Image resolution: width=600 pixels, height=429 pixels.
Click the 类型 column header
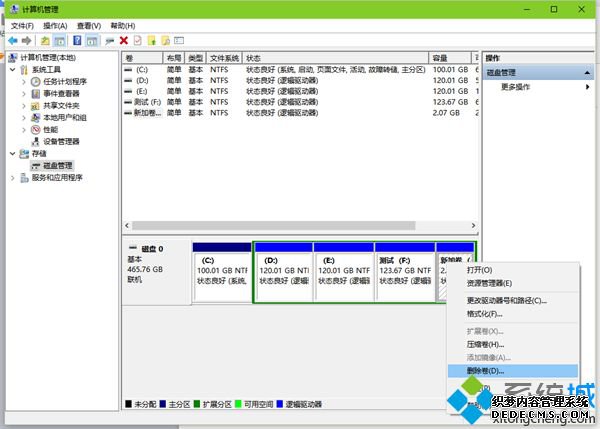click(196, 58)
